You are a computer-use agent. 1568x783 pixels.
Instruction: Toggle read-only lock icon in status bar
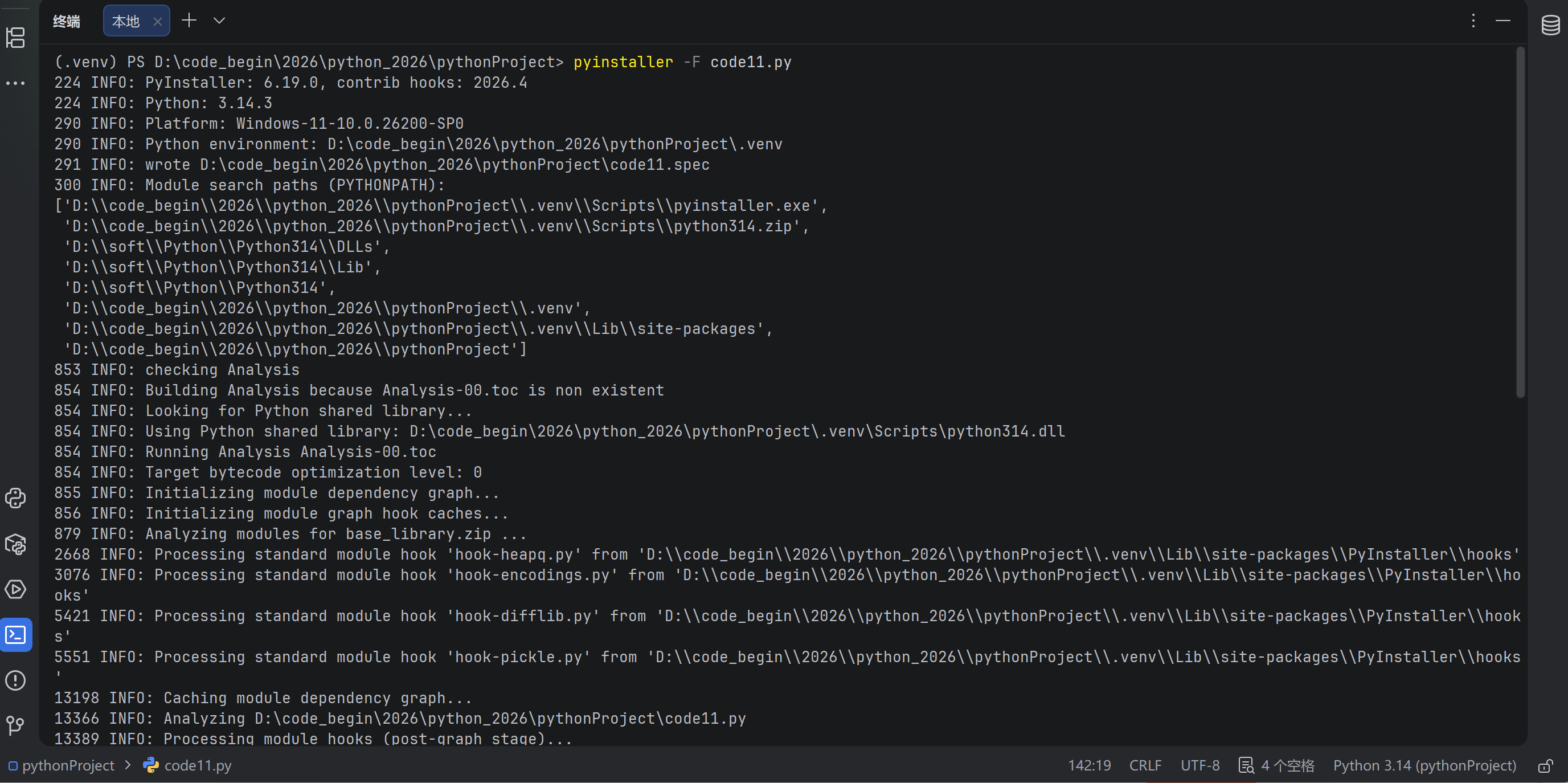point(1546,765)
